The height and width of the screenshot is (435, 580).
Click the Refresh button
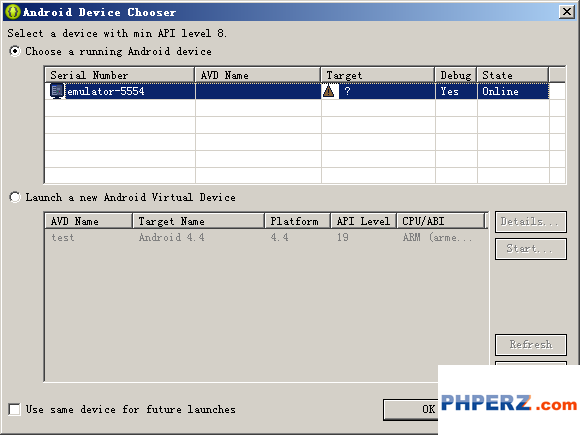(531, 345)
